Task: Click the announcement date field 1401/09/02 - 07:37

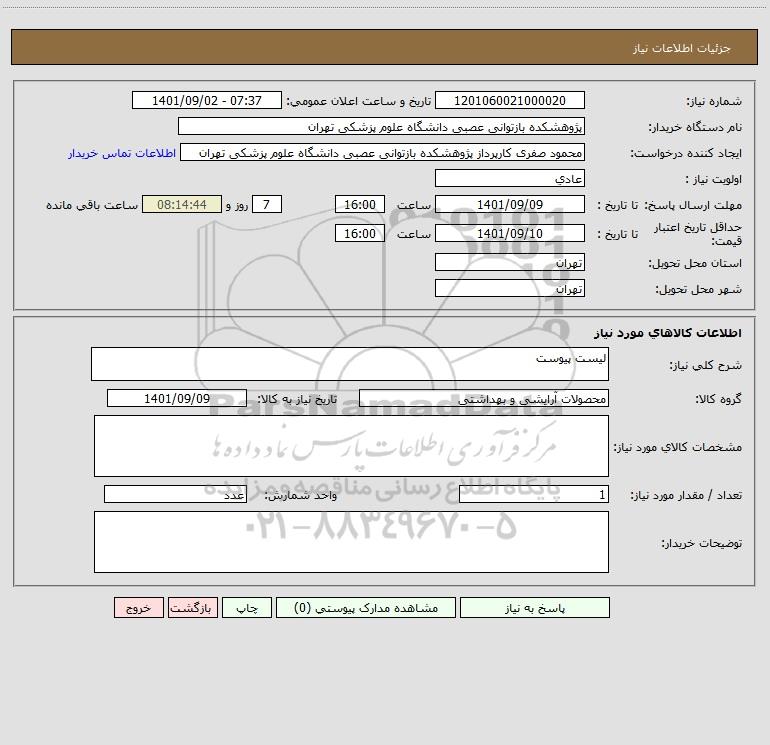Action: (x=207, y=100)
